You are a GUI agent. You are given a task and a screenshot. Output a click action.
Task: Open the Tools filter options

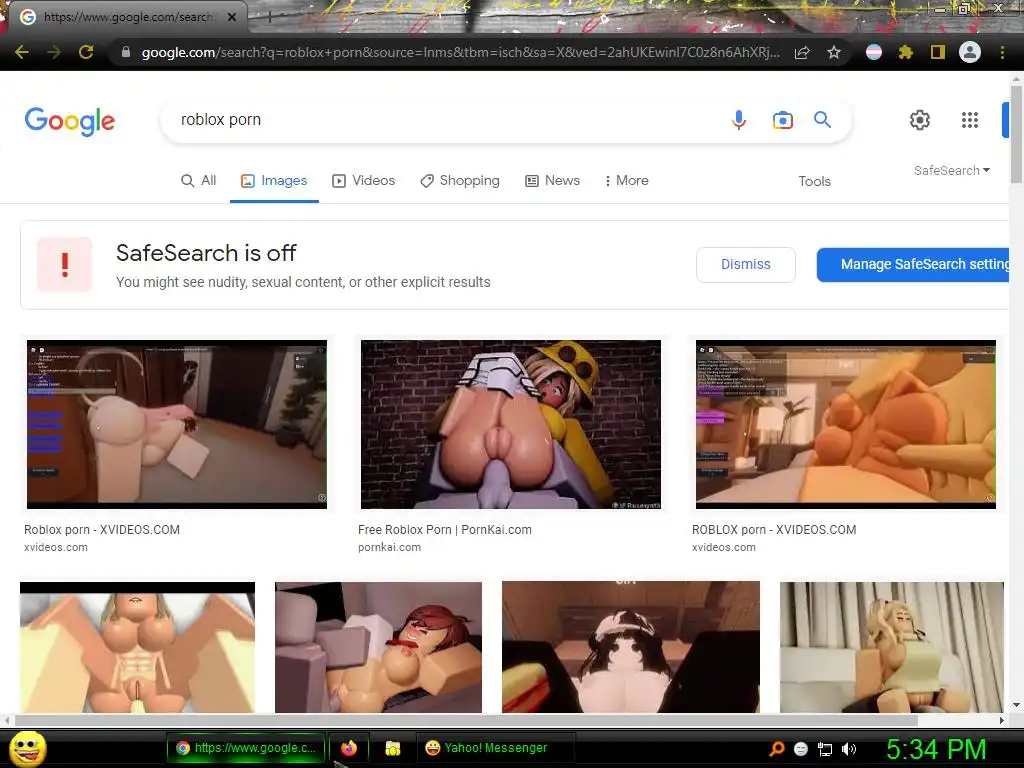(814, 182)
